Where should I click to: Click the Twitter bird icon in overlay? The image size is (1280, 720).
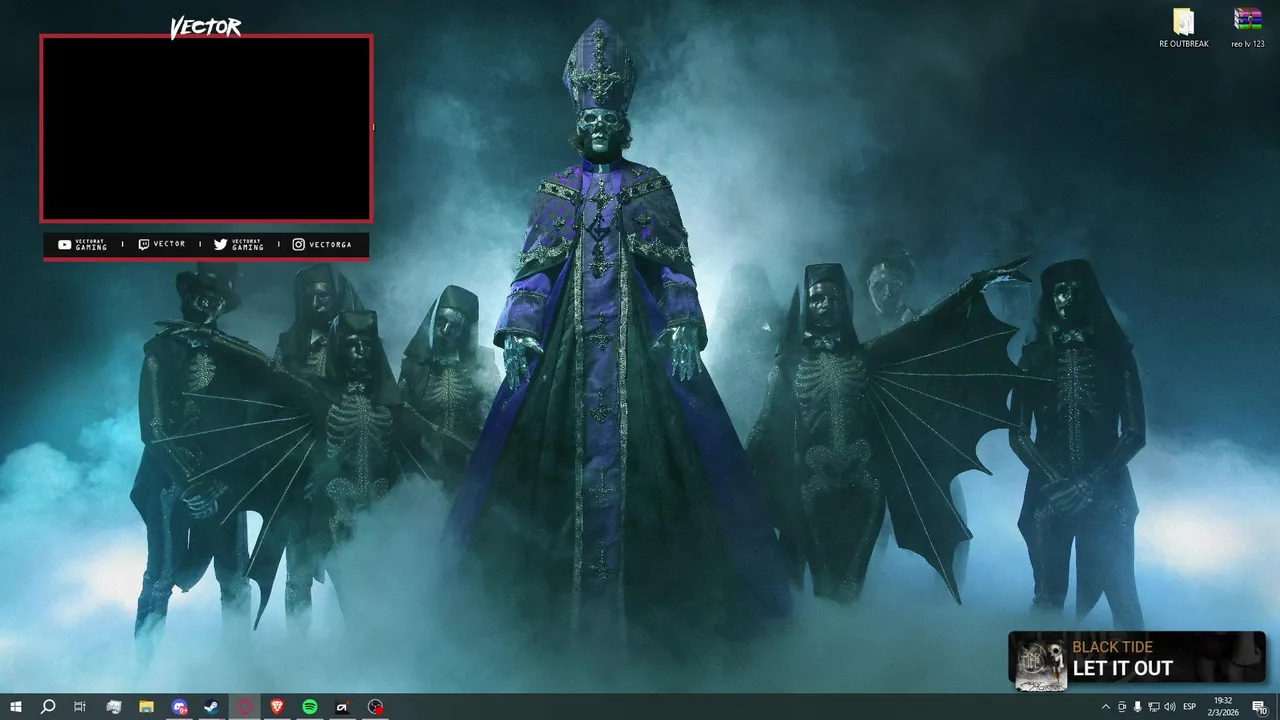pos(221,244)
